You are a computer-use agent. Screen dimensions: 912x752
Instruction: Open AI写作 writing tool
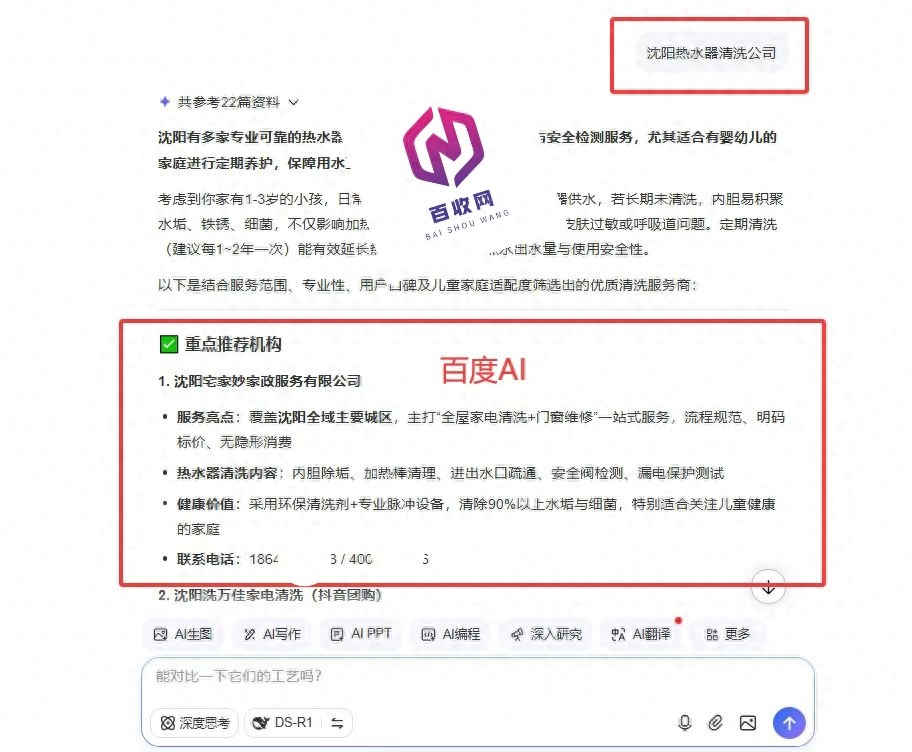tap(272, 634)
